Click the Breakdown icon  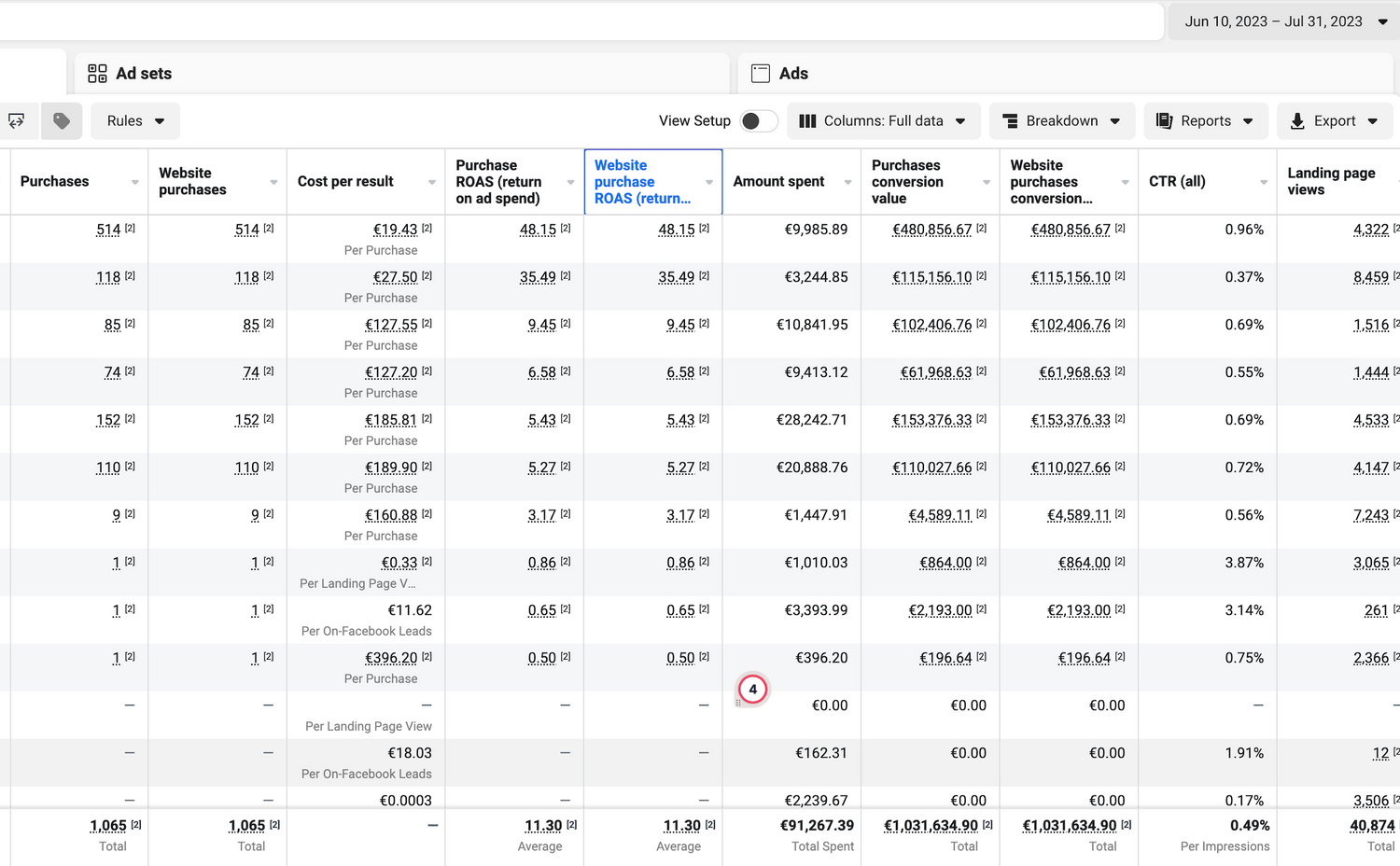1010,121
